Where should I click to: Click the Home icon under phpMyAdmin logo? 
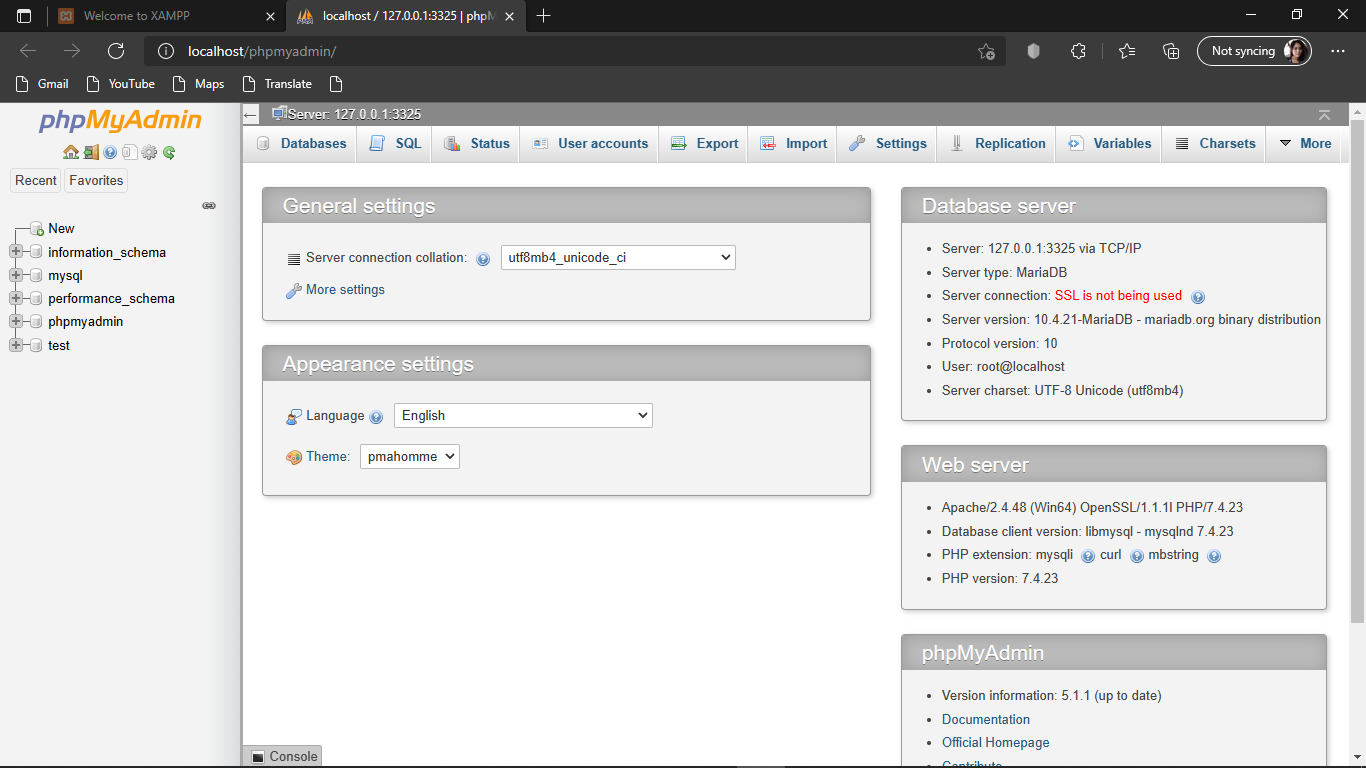coord(70,153)
